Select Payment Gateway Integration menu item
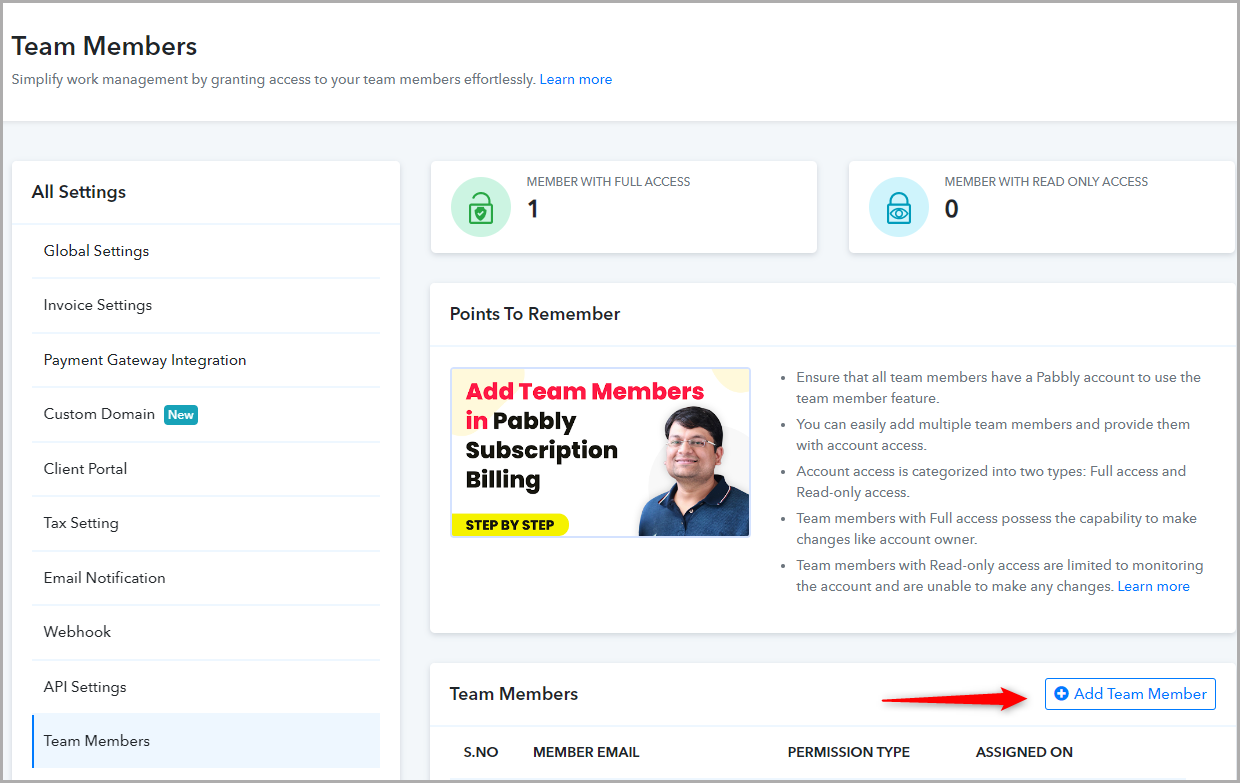This screenshot has width=1240, height=783. pos(206,360)
